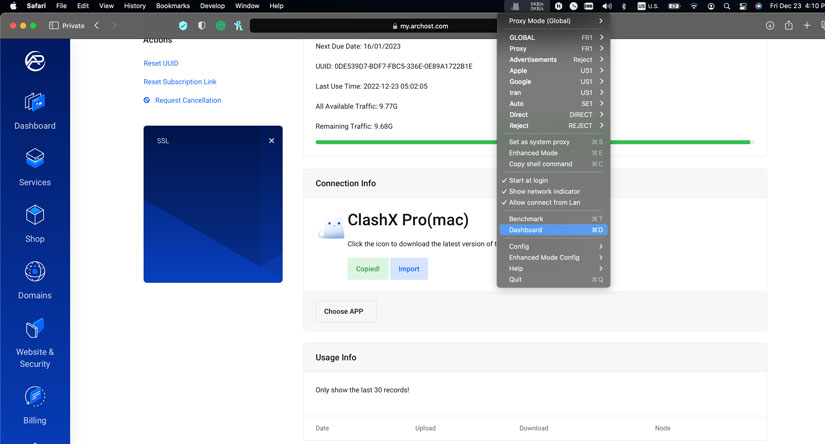The width and height of the screenshot is (825, 444).
Task: Open the Dashboard sidebar icon
Action: tap(35, 102)
